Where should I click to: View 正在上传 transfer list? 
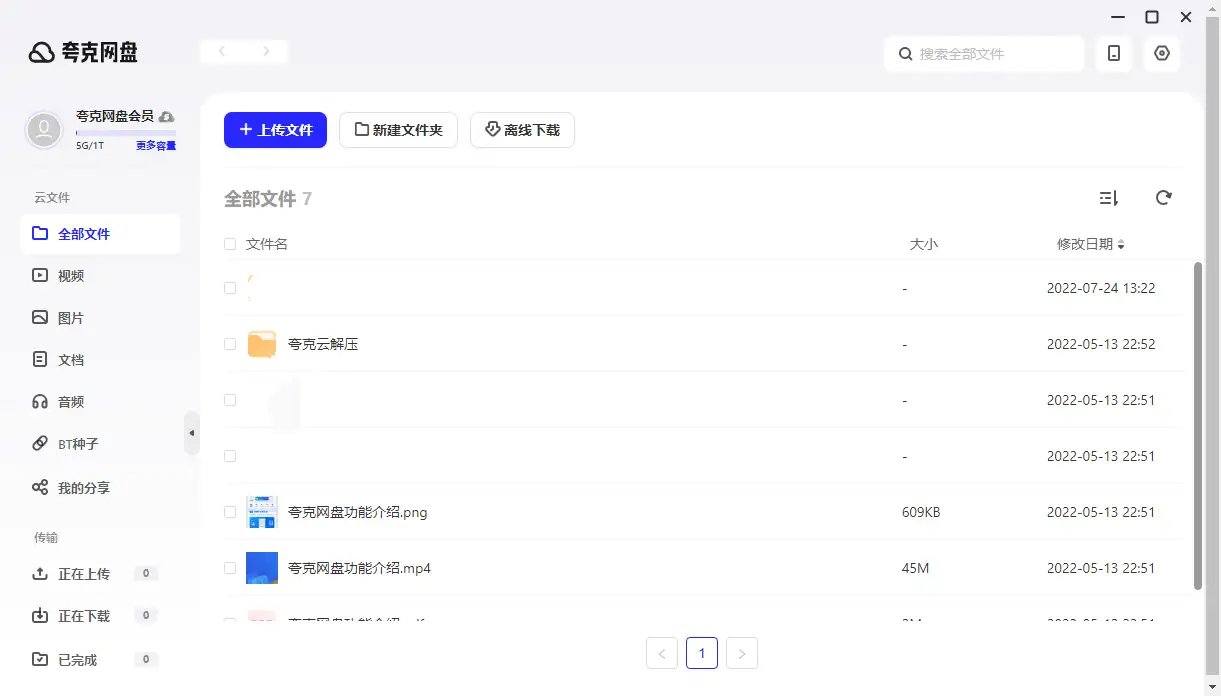[100, 574]
